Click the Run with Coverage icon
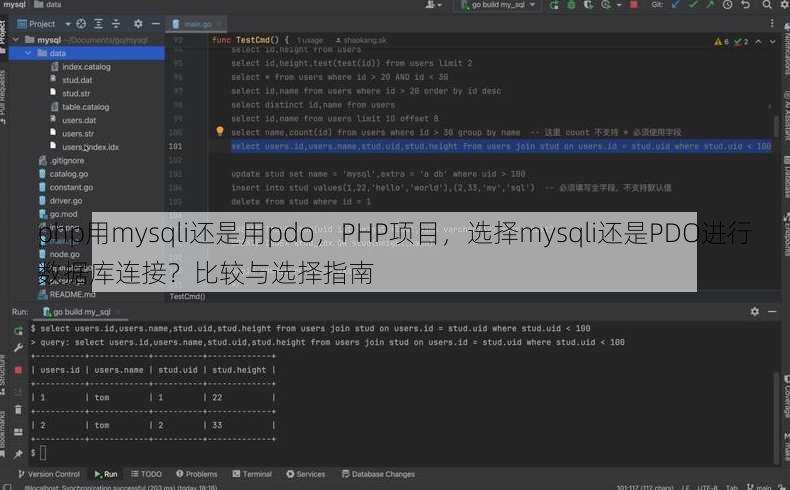The width and height of the screenshot is (790, 490). 588,5
